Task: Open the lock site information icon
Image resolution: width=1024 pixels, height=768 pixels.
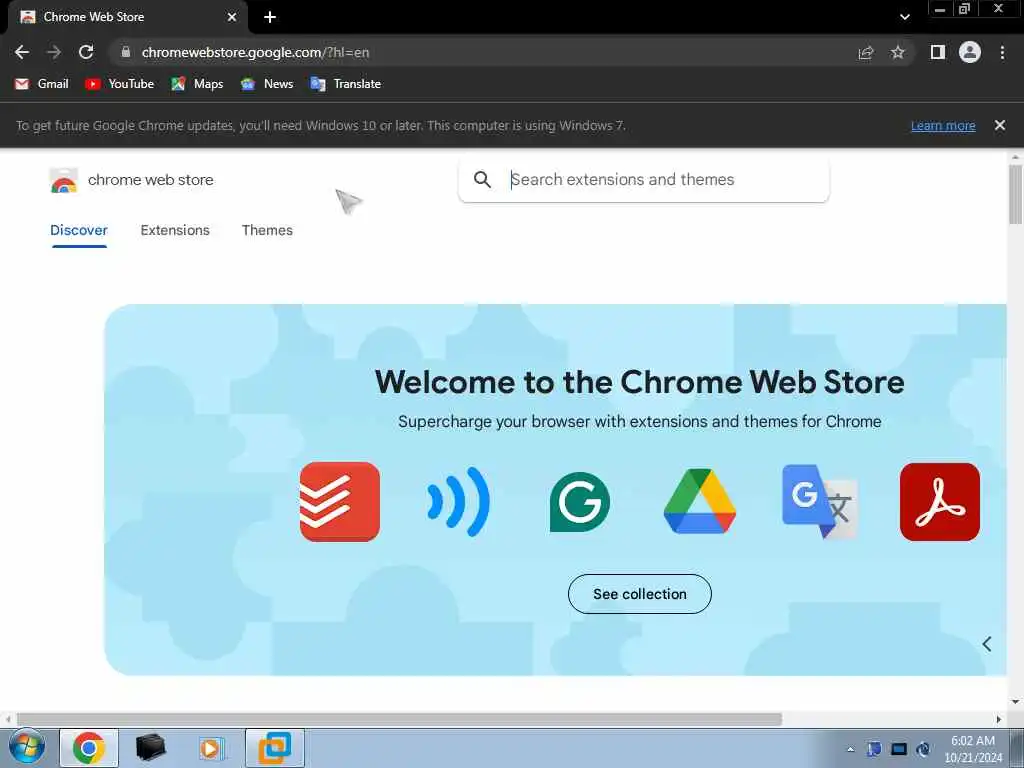Action: (126, 52)
